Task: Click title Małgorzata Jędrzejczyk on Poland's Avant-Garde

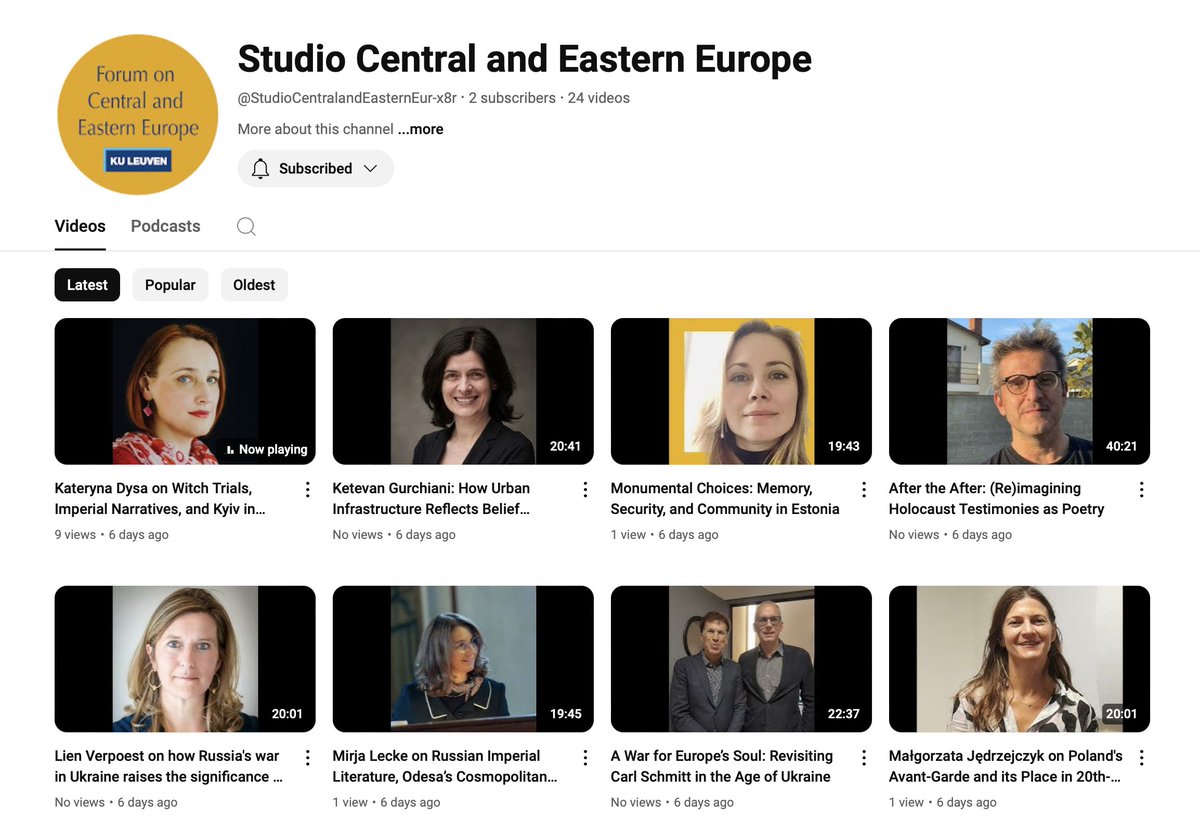Action: coord(1006,766)
